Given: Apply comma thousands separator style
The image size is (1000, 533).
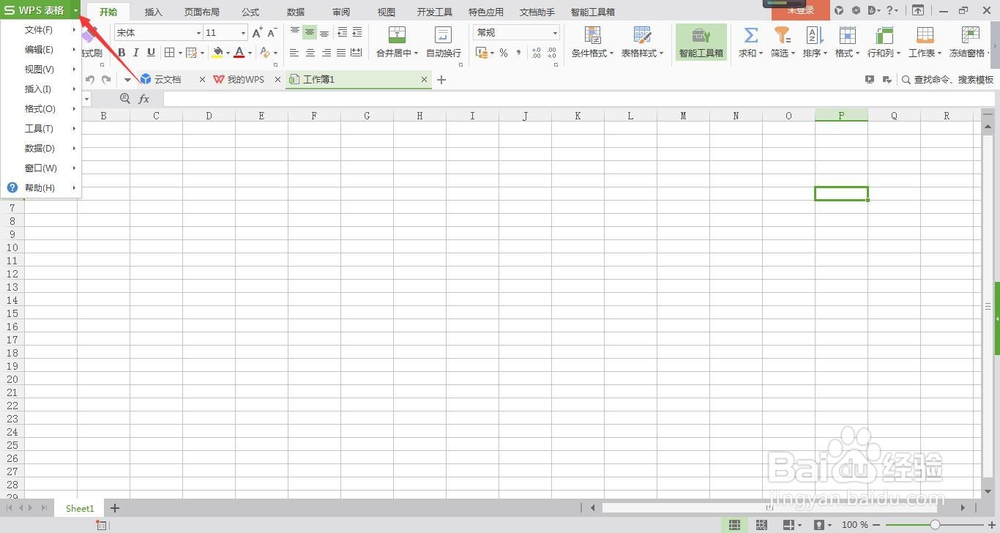Looking at the screenshot, I should (x=518, y=53).
